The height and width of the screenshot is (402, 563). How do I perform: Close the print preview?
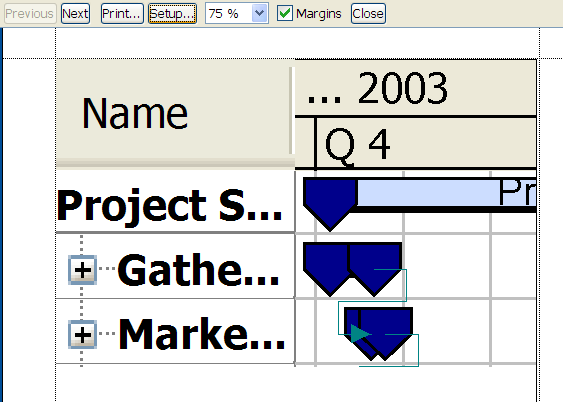[x=368, y=14]
